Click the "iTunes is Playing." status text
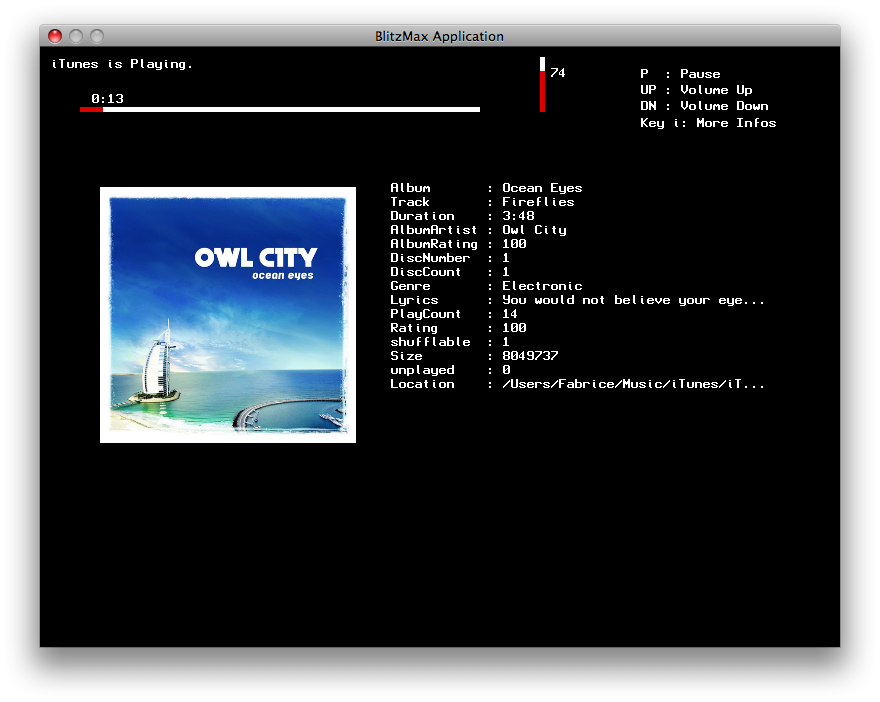 tap(122, 64)
